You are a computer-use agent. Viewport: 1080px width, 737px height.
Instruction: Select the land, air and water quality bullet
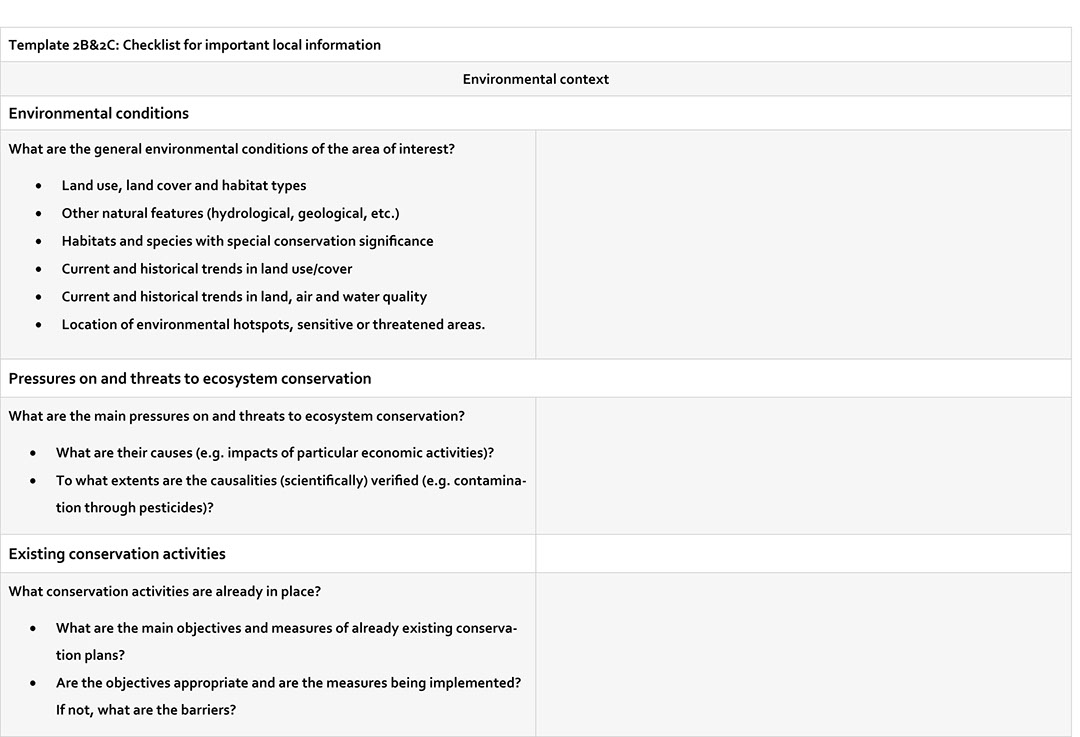(x=244, y=297)
